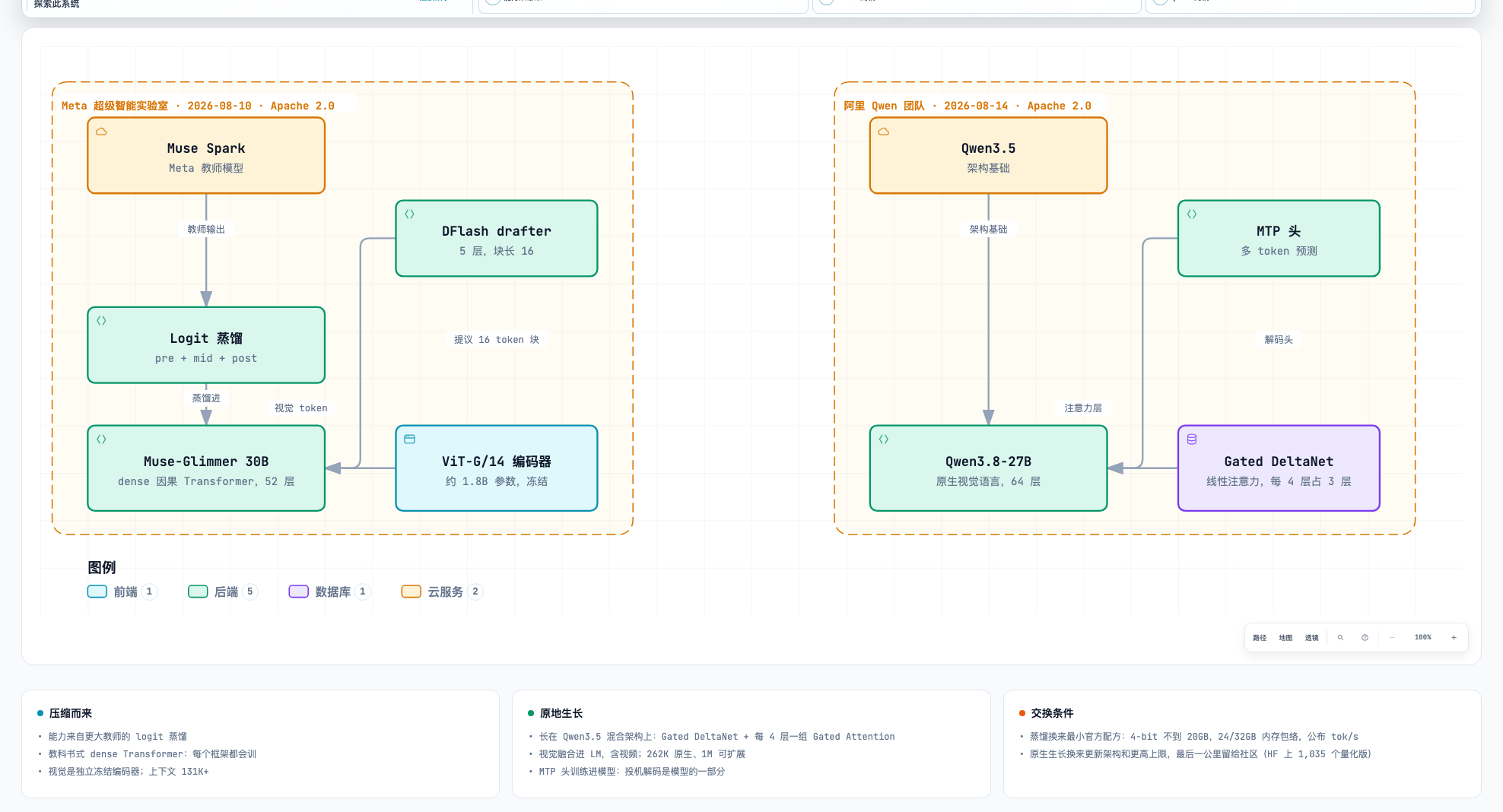Click the window icon on the ViT-G/14 编码器 node
Screen dimensions: 1503x812
point(409,439)
